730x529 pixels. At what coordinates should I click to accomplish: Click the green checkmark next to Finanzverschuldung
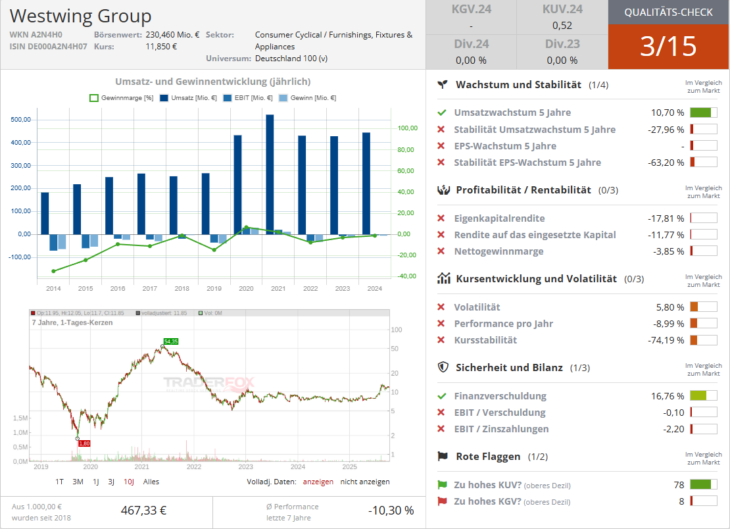point(442,396)
